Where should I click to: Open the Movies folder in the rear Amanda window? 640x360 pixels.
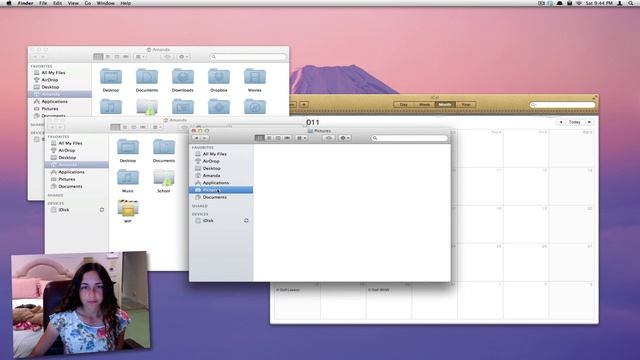(255, 80)
